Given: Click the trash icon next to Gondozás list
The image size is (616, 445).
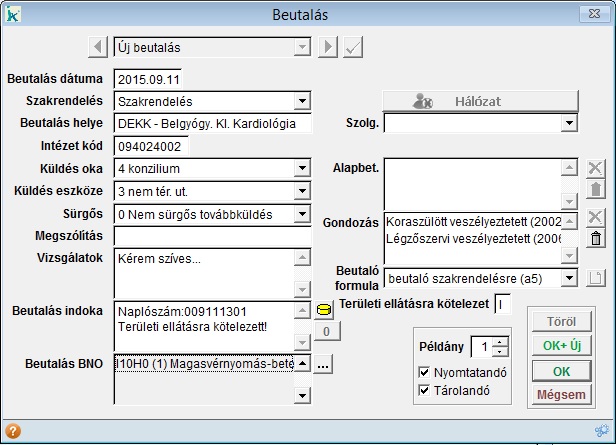Looking at the screenshot, I should 596,238.
